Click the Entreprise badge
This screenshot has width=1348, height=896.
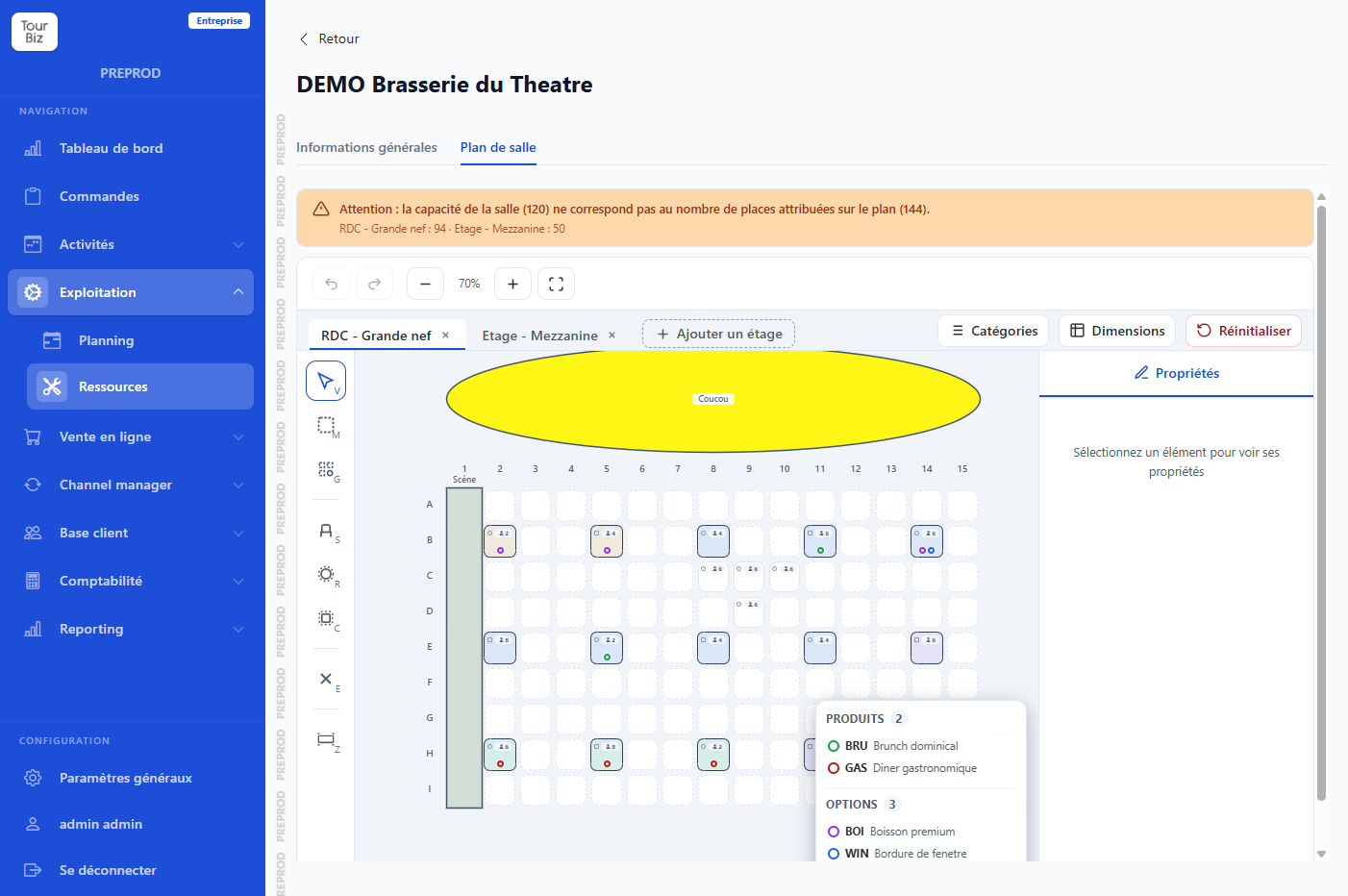point(219,20)
